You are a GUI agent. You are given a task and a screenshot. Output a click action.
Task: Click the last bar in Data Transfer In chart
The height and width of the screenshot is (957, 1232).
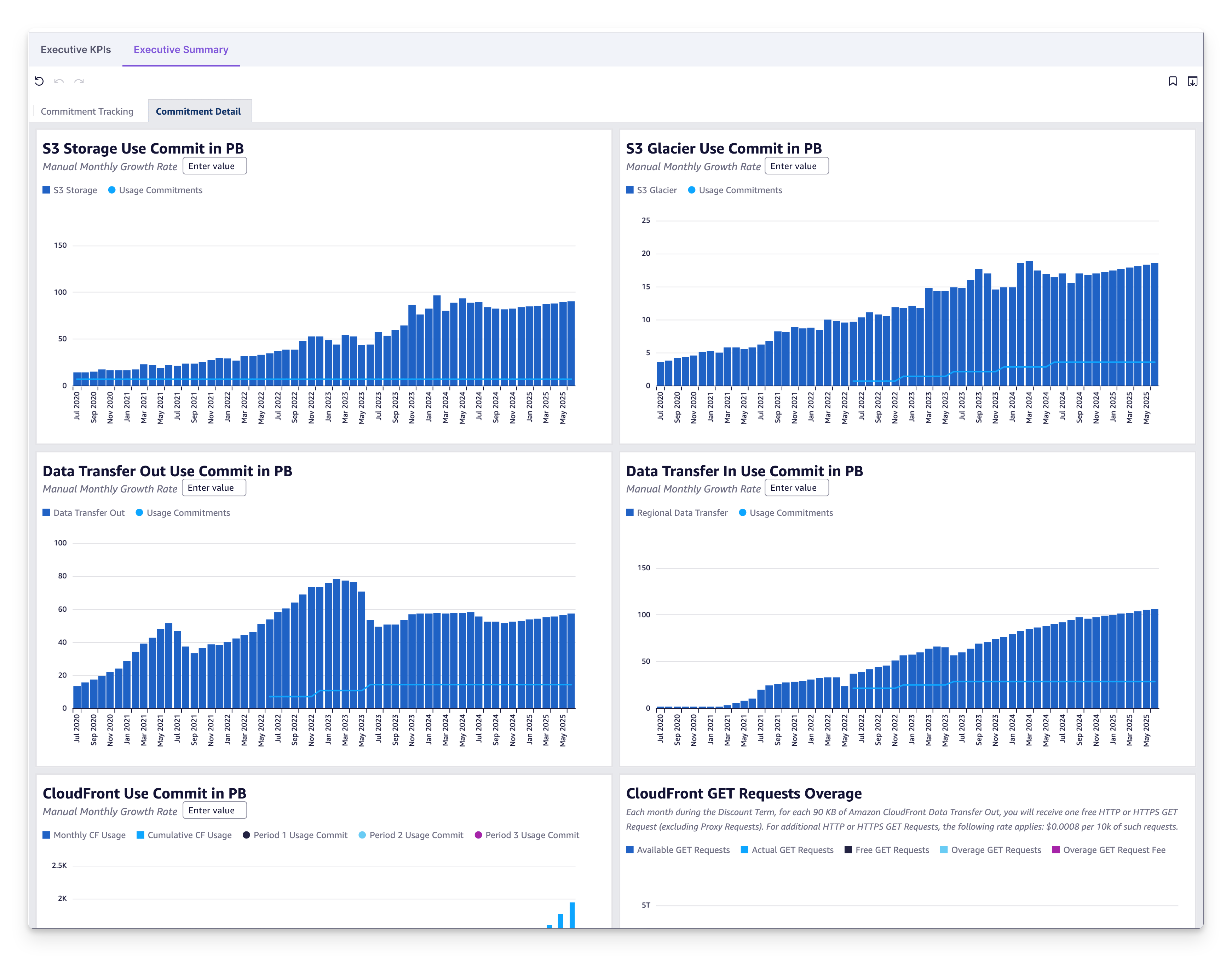(1155, 659)
